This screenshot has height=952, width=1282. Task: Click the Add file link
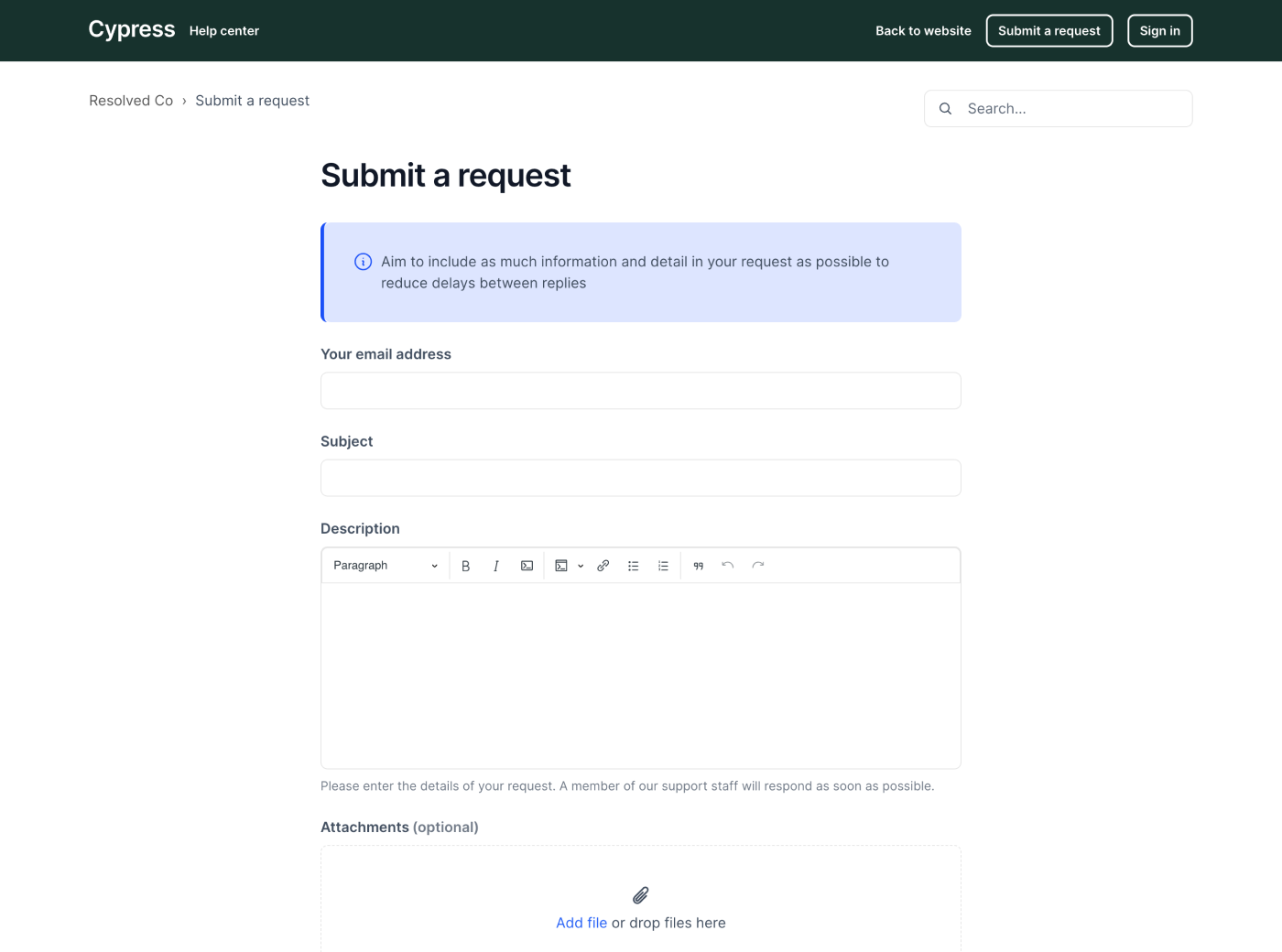pyautogui.click(x=581, y=923)
